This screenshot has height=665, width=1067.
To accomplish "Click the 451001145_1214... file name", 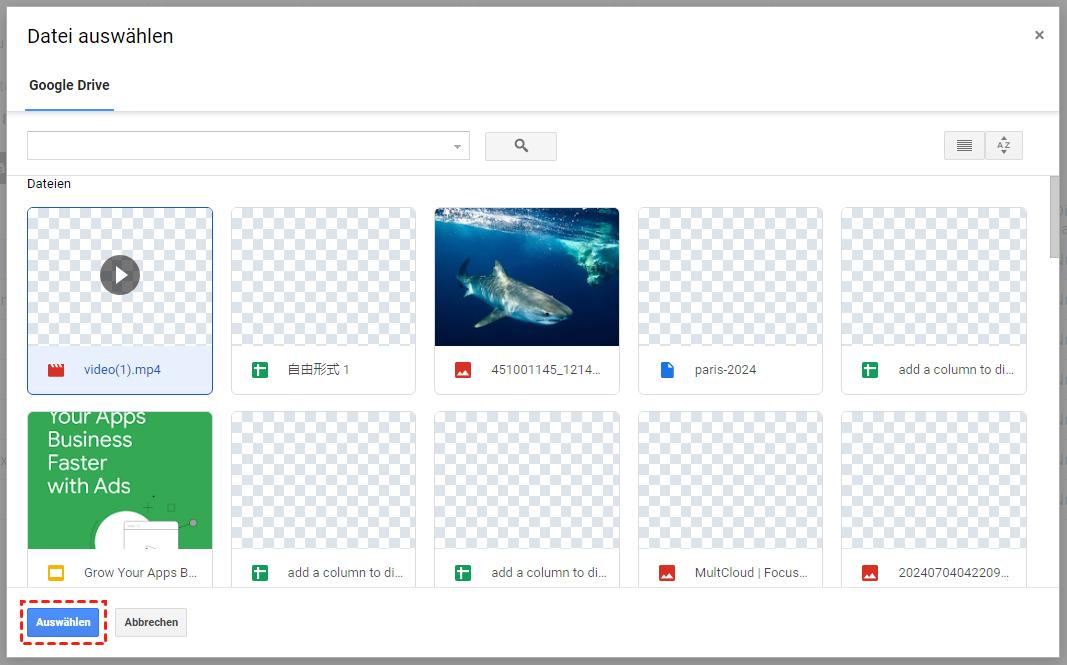I will pos(546,370).
